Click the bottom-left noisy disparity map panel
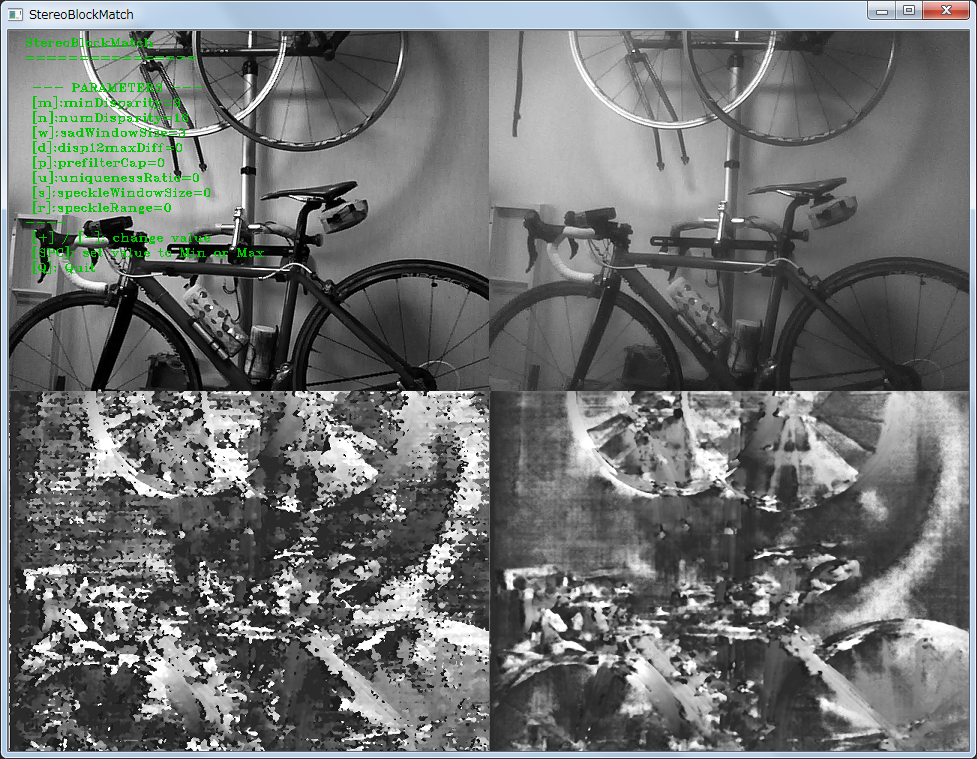 [249, 571]
